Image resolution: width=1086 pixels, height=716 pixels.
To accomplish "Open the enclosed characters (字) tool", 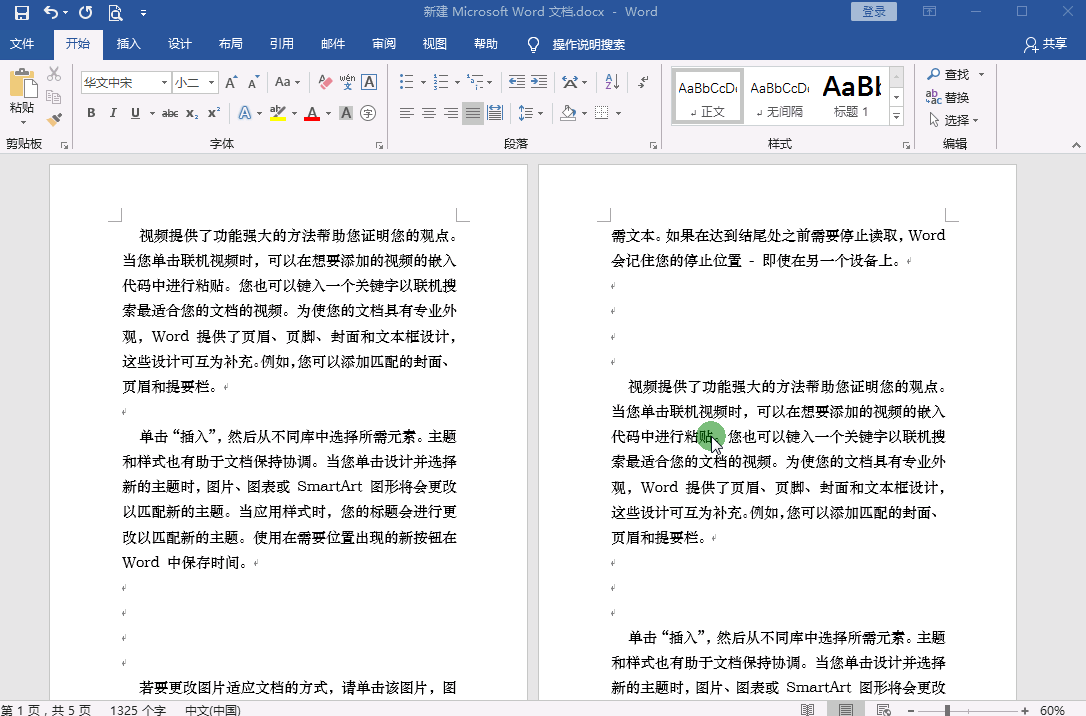I will coord(368,113).
